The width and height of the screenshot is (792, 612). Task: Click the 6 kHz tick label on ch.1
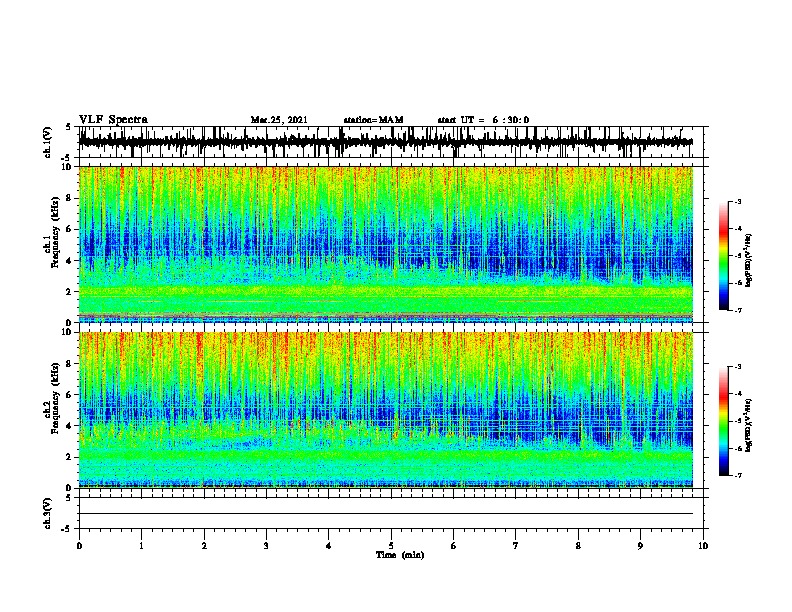click(70, 230)
